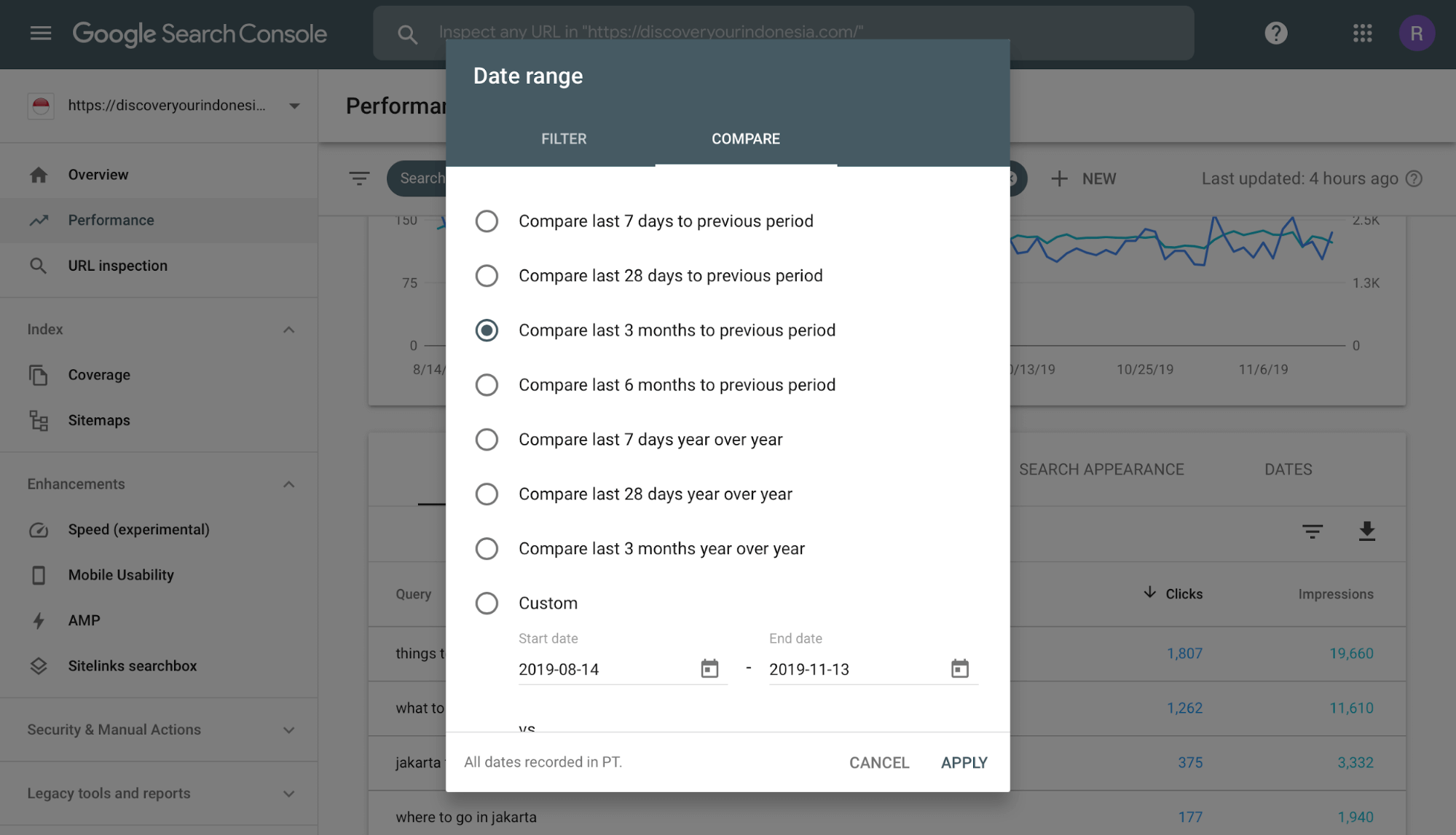Click the clicks value 1,807
This screenshot has width=1456, height=835.
(1184, 653)
